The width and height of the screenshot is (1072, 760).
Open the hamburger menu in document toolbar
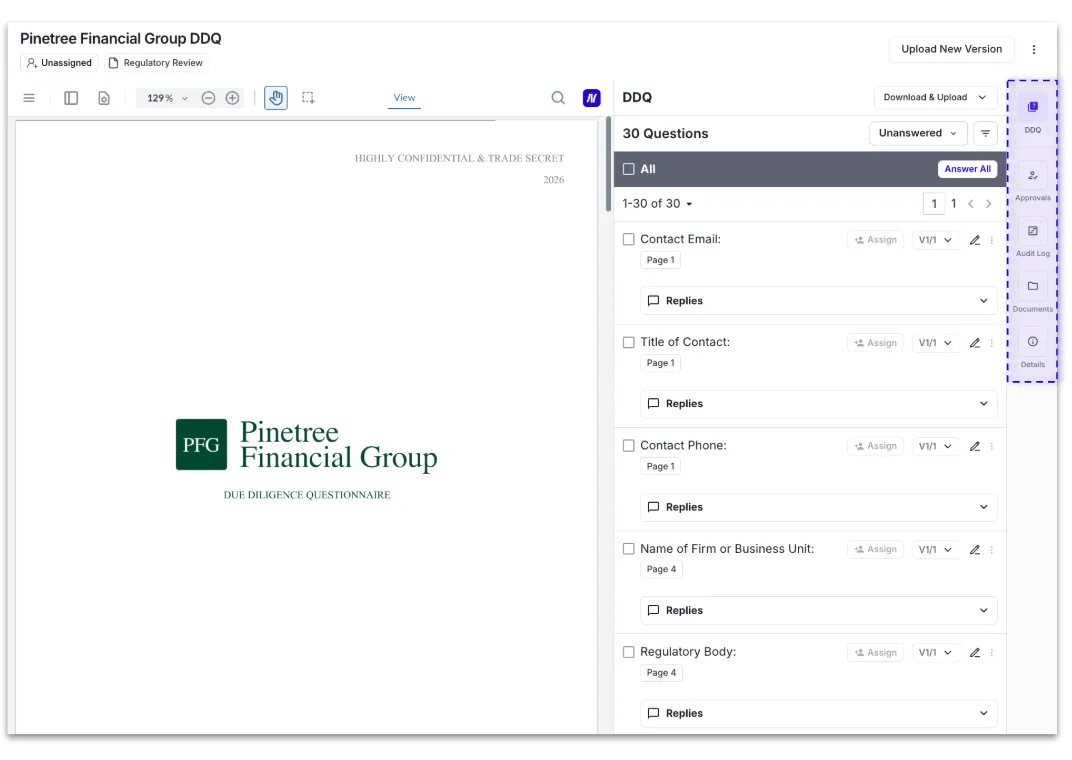coord(29,98)
